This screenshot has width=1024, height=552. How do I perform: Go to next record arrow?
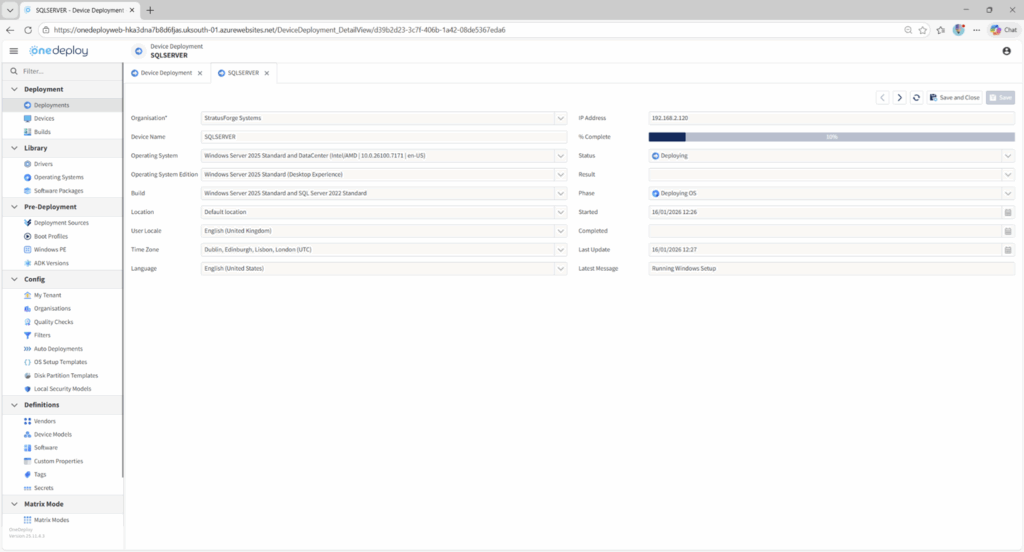(x=899, y=98)
